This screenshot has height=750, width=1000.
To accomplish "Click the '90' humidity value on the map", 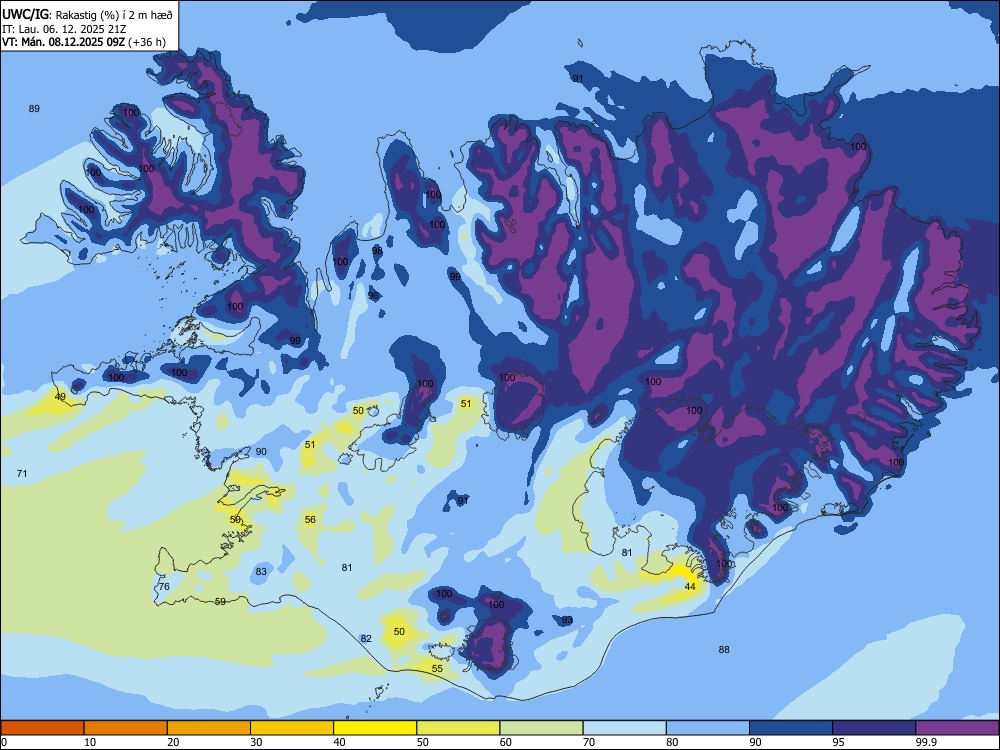I will point(261,452).
